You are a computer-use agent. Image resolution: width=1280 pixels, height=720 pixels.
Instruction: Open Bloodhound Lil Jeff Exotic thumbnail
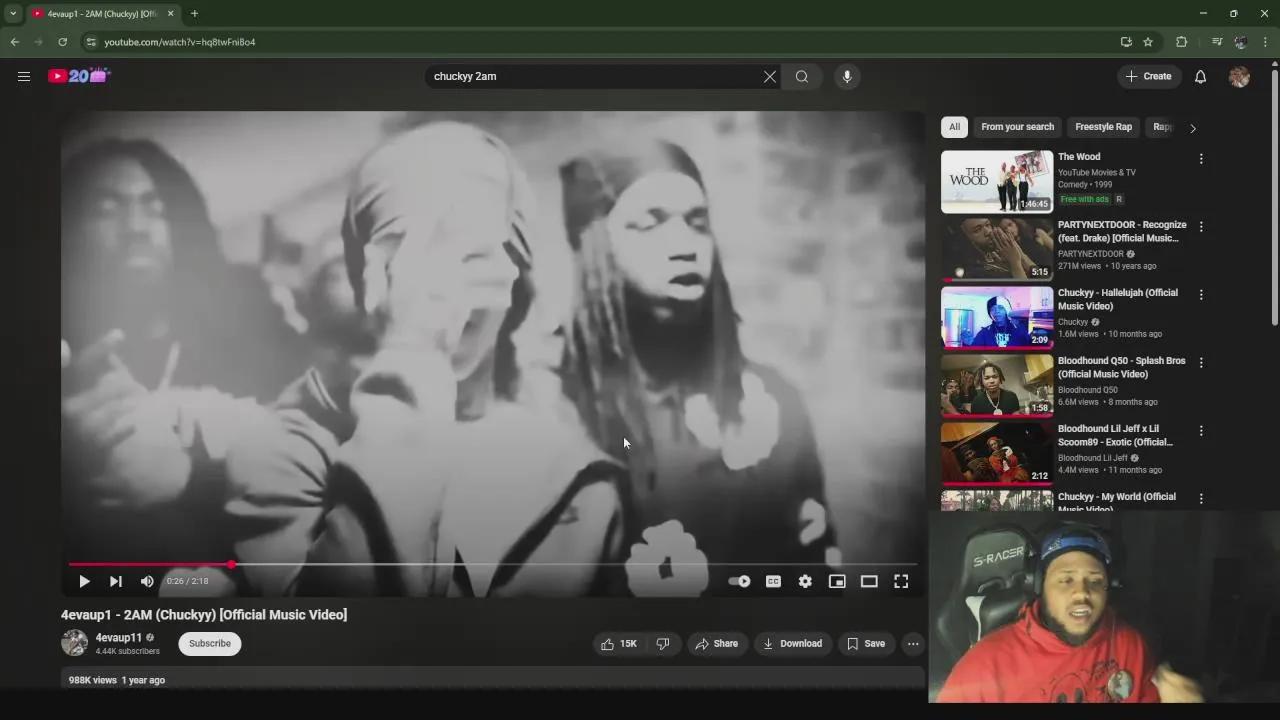(x=997, y=453)
